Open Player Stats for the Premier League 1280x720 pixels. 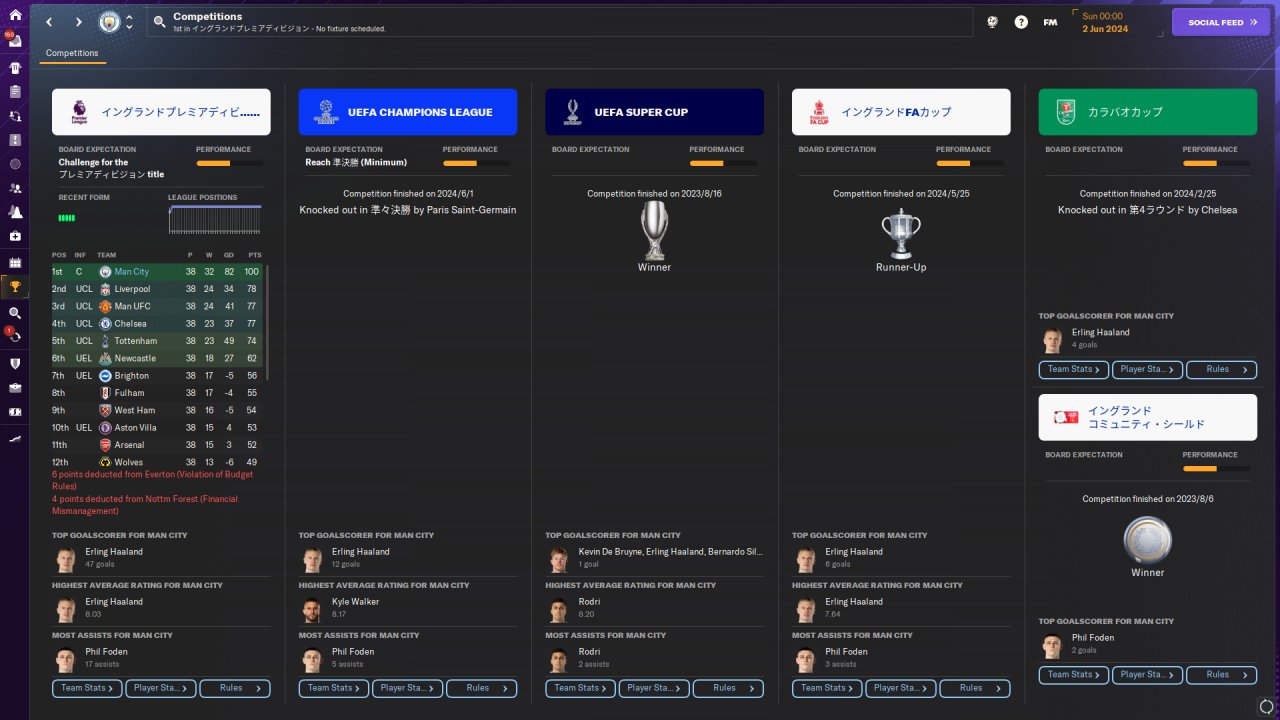(x=161, y=688)
